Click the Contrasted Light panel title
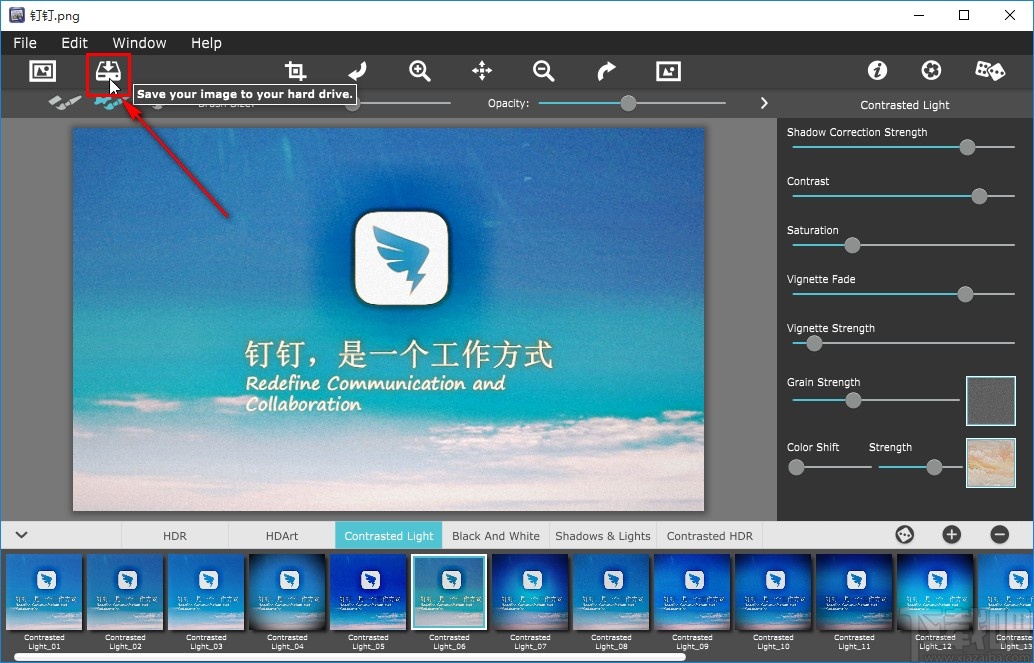Screen dimensions: 1034x663 905,105
